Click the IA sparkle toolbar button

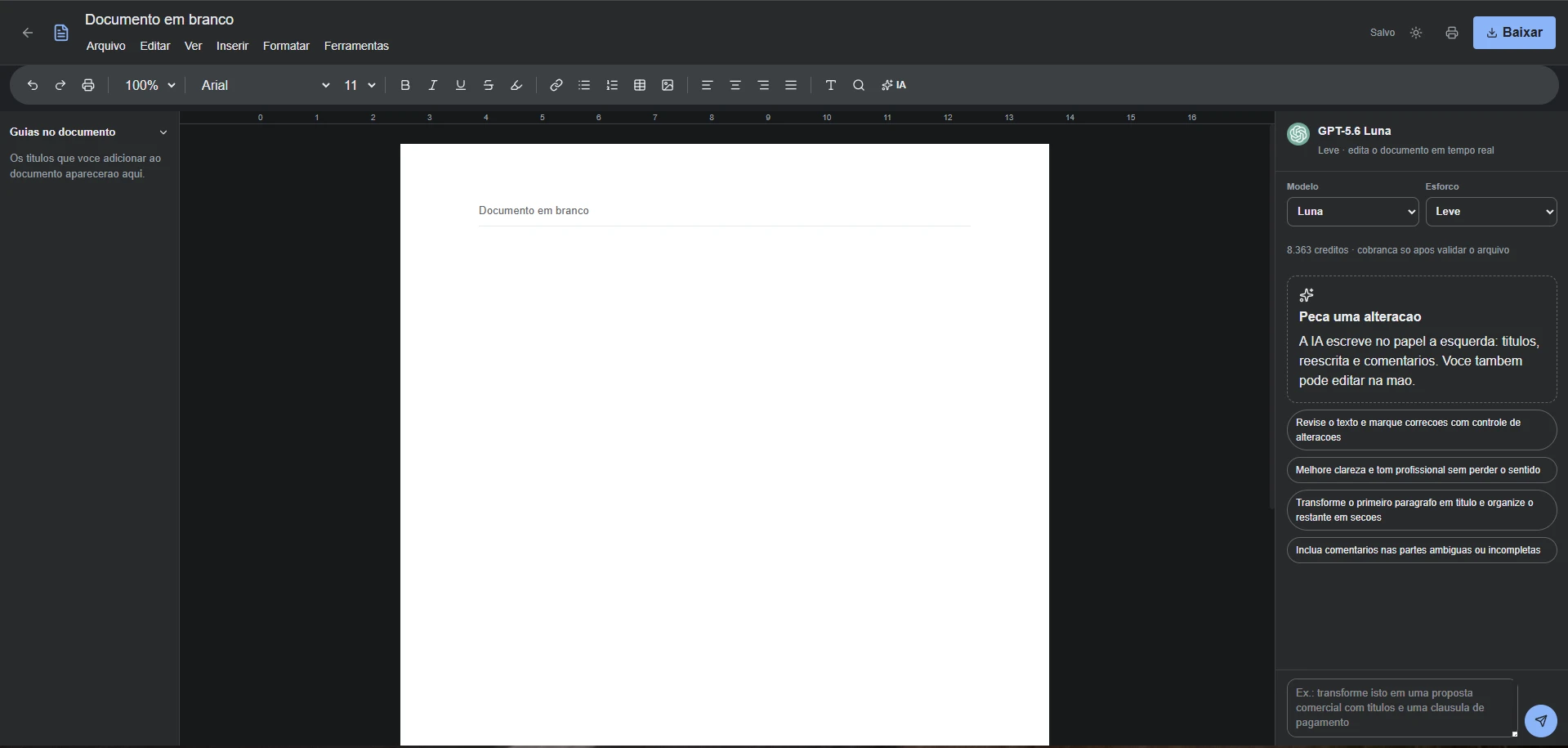click(894, 85)
